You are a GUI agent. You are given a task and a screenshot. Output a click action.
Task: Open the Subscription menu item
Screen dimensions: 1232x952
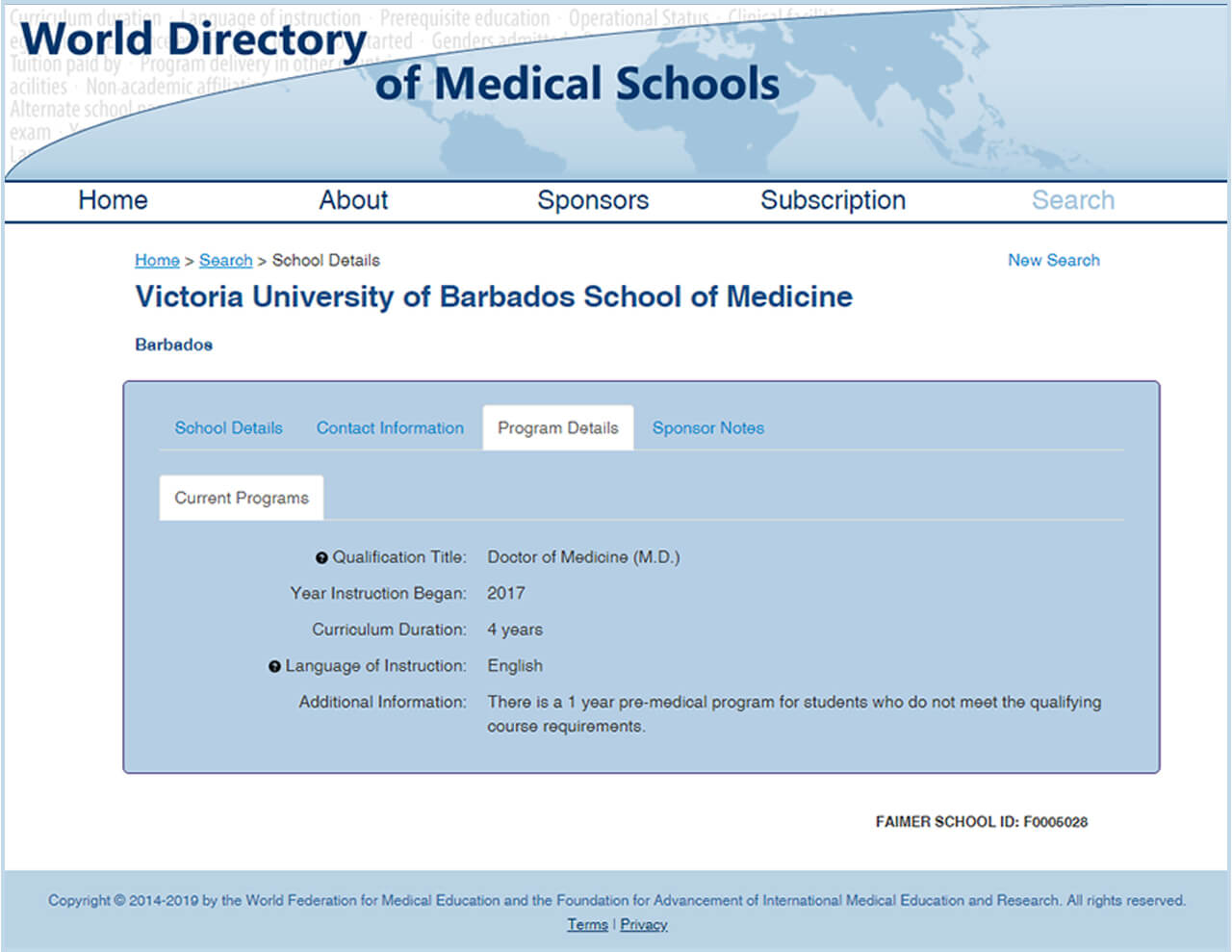pos(833,200)
